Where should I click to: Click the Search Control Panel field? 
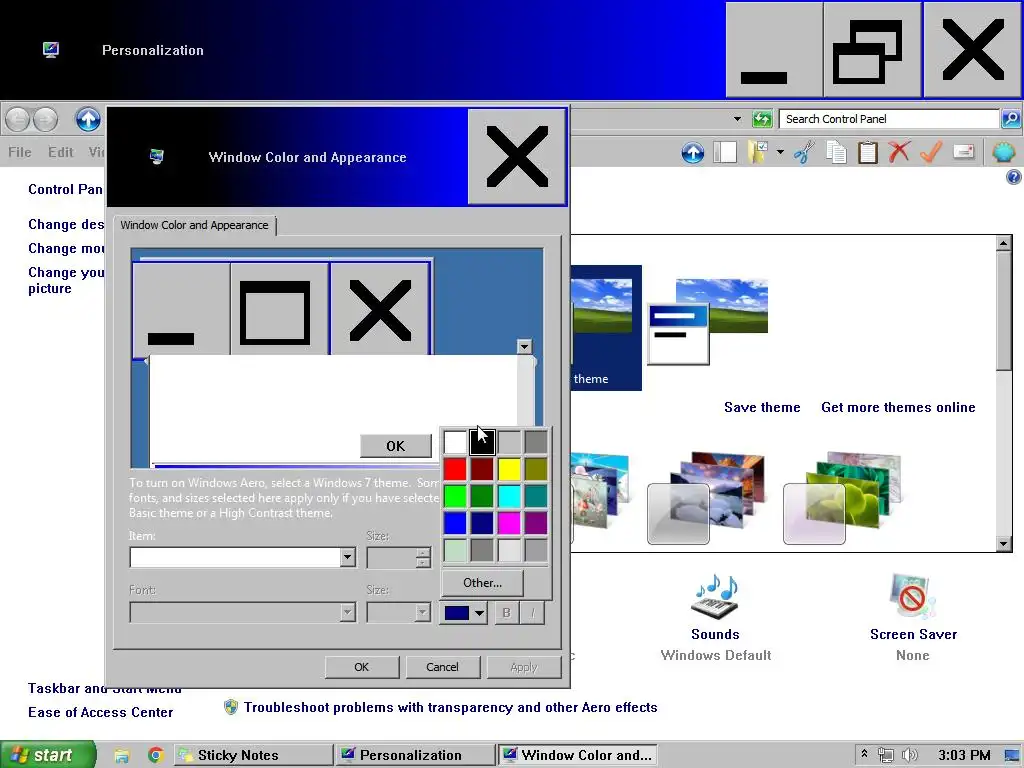point(890,119)
